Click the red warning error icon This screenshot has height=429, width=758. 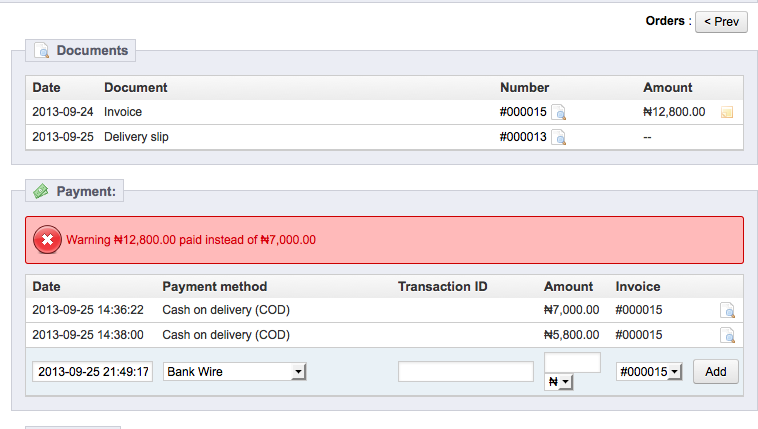pos(47,240)
